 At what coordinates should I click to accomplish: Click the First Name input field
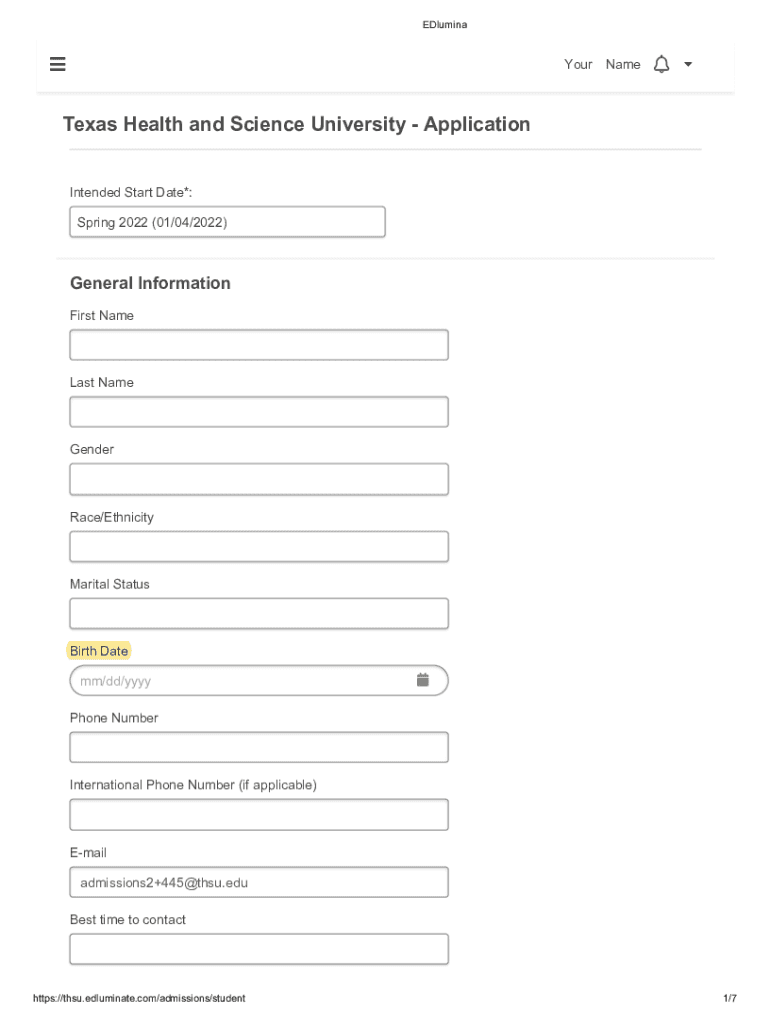pyautogui.click(x=259, y=345)
